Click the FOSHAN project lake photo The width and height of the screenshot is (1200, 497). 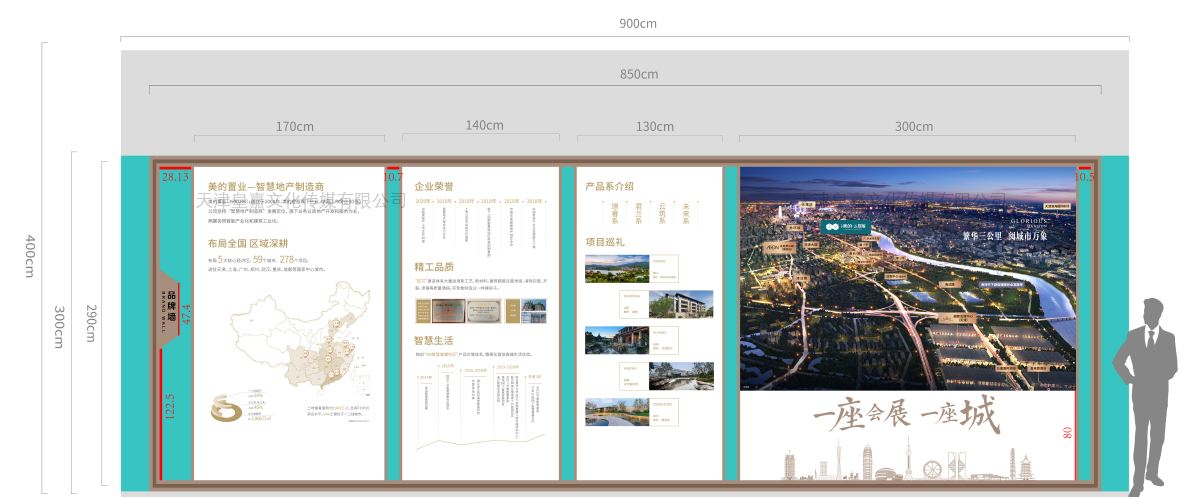[615, 269]
